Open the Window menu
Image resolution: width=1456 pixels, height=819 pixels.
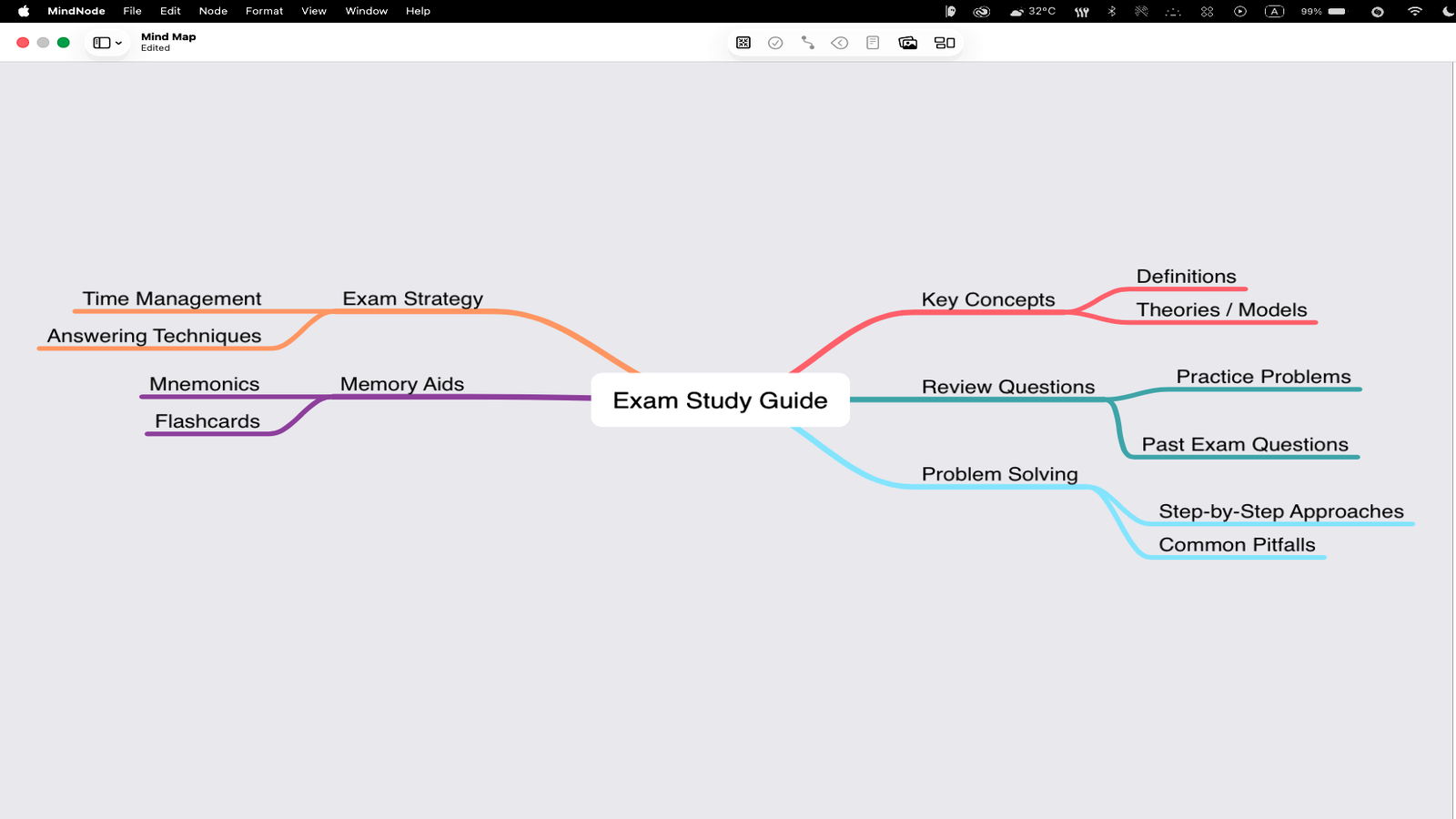[366, 11]
